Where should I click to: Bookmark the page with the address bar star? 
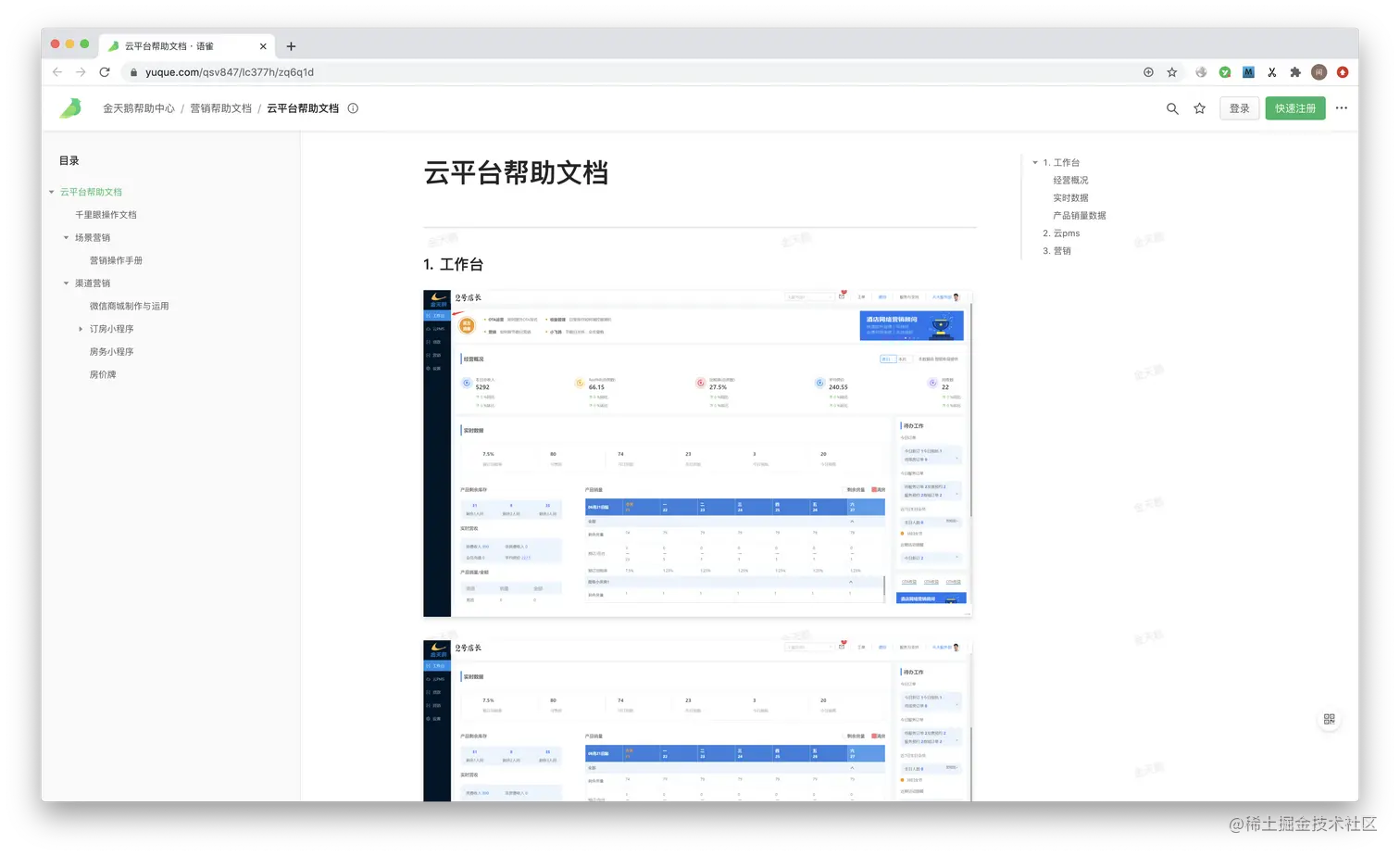[x=1172, y=72]
